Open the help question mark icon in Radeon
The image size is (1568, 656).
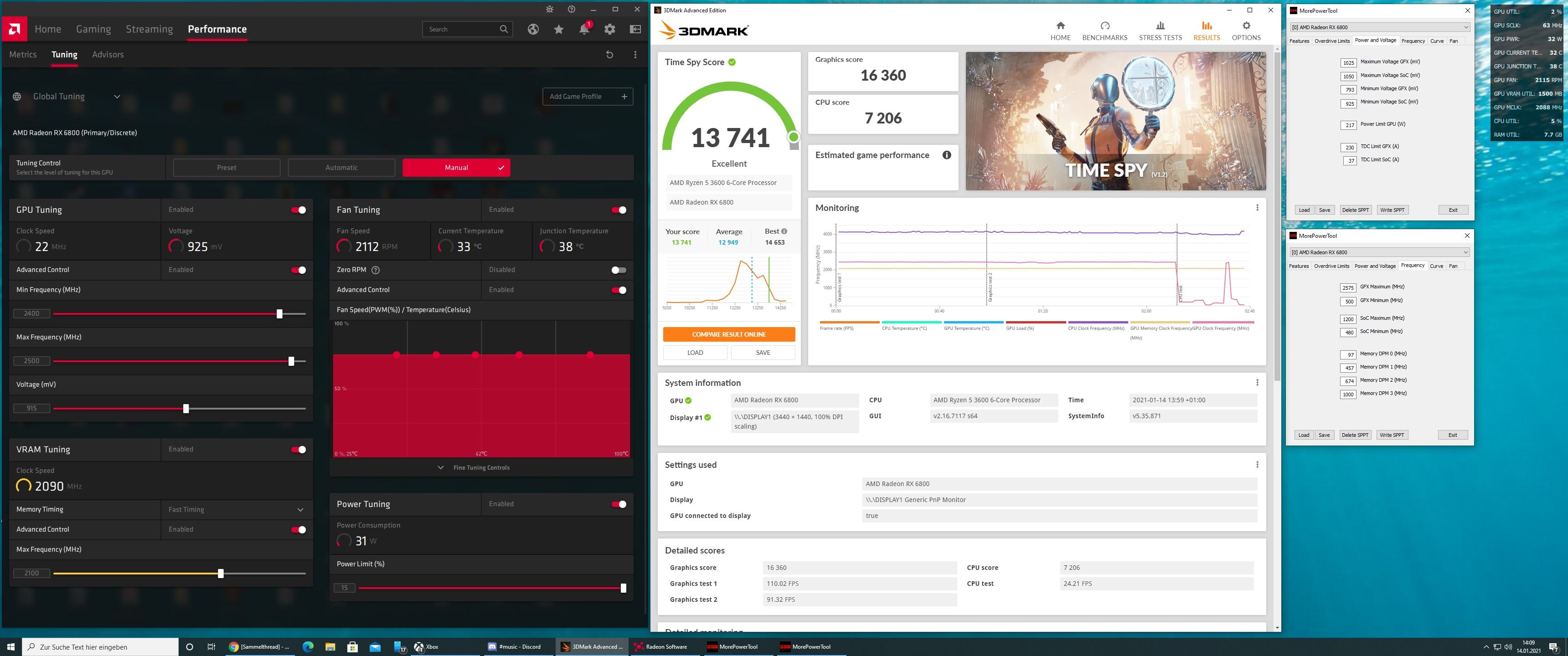tap(571, 9)
